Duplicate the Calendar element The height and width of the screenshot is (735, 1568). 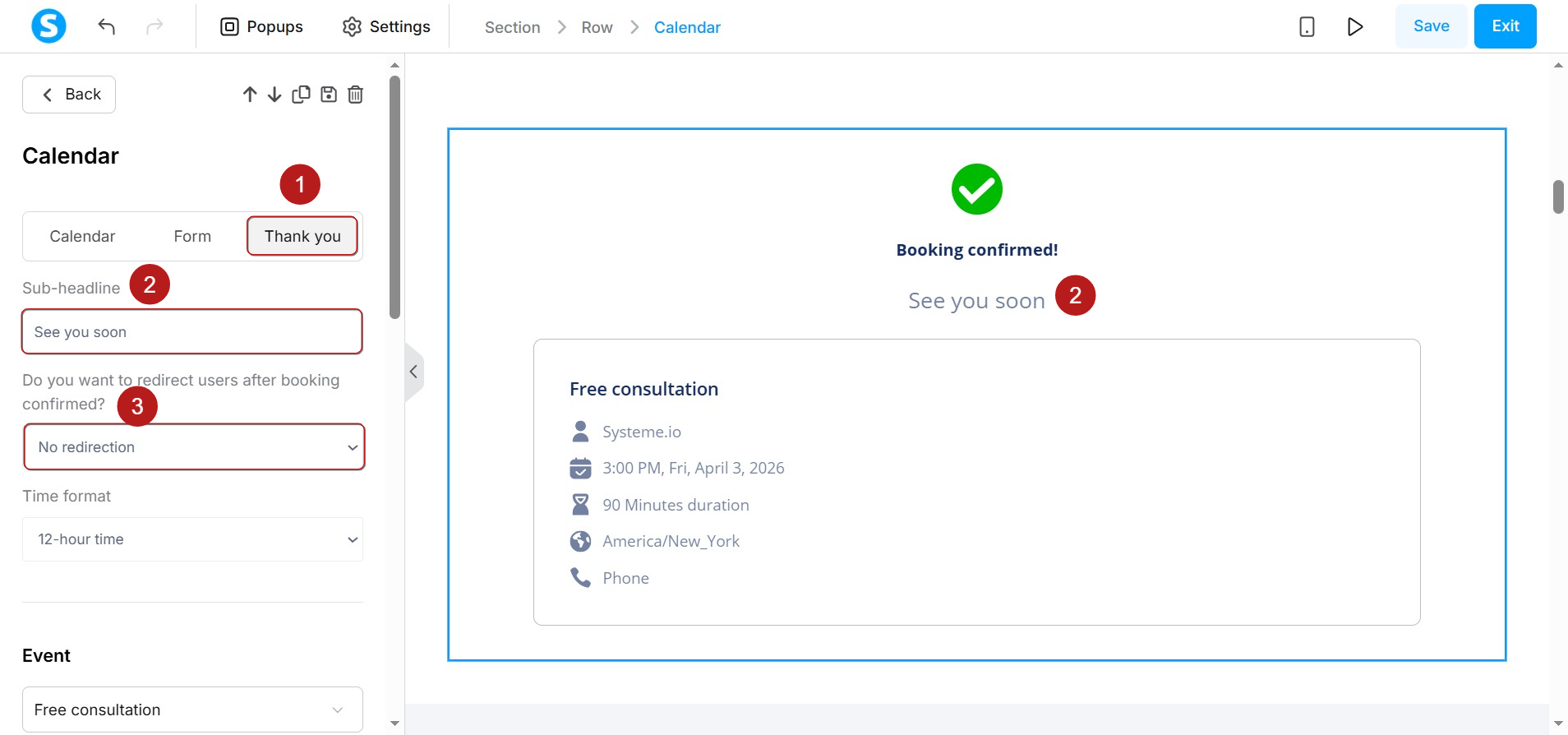point(301,95)
